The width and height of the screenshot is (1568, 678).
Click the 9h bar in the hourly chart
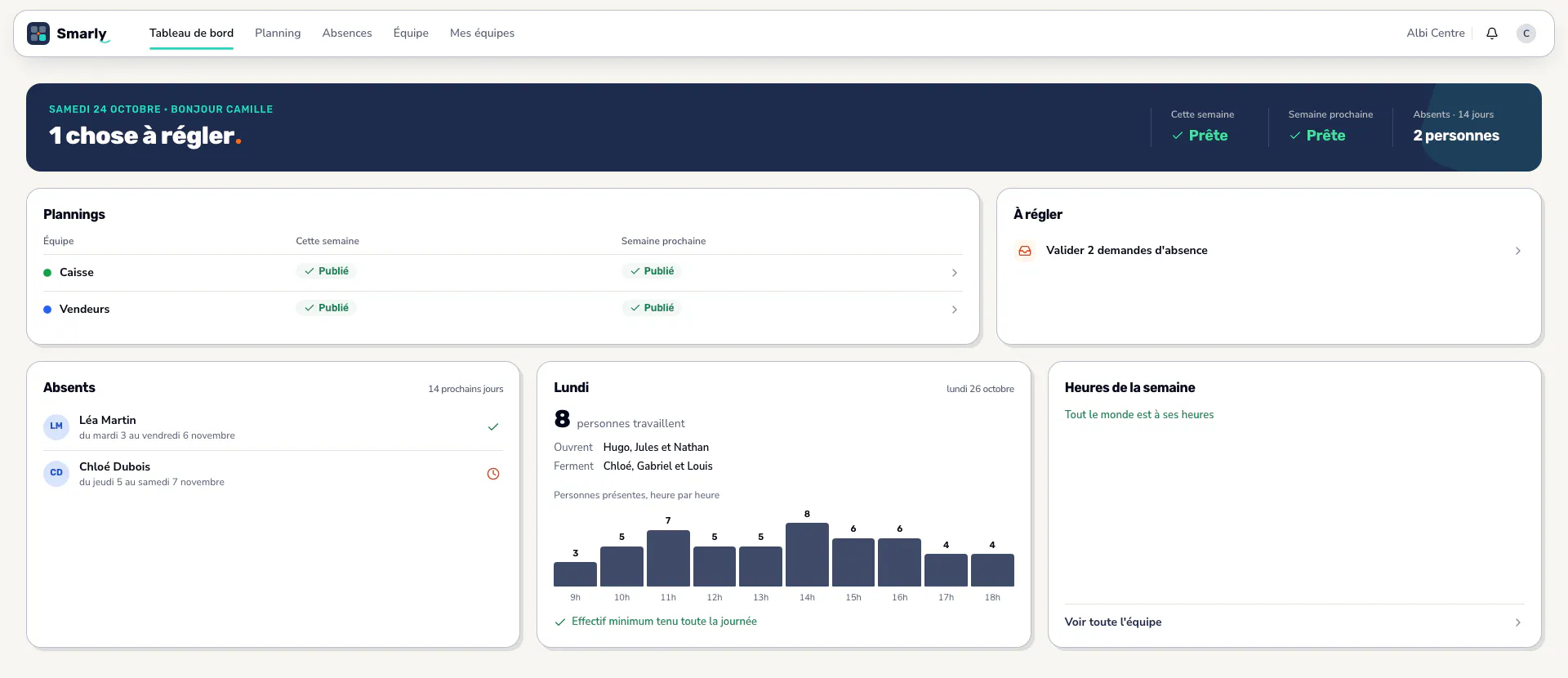click(575, 574)
